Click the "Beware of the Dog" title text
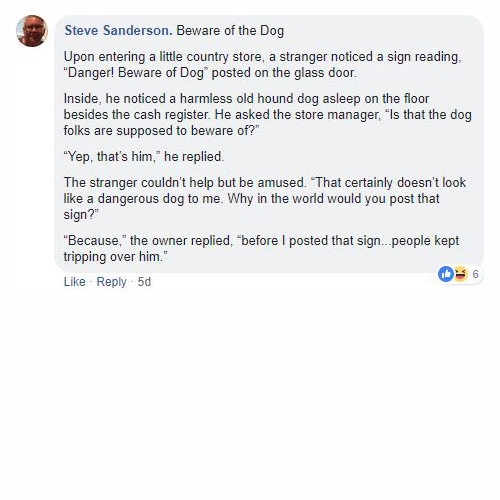This screenshot has width=500, height=500. (230, 30)
